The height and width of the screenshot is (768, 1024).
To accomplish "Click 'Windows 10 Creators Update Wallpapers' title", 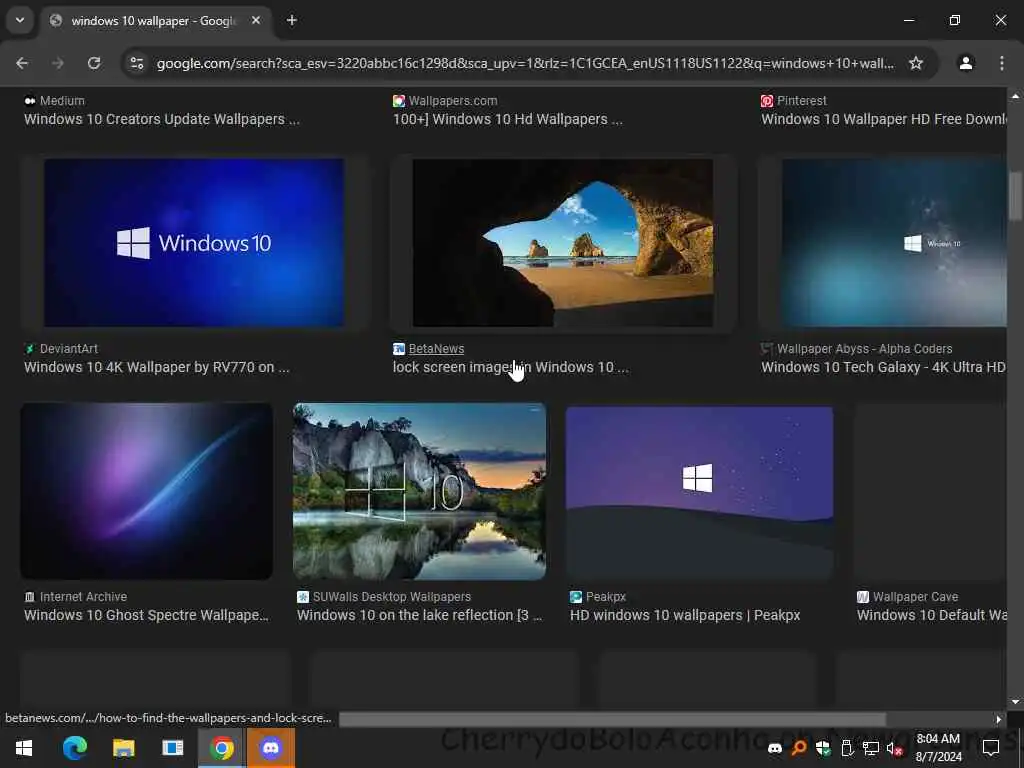I will (162, 120).
